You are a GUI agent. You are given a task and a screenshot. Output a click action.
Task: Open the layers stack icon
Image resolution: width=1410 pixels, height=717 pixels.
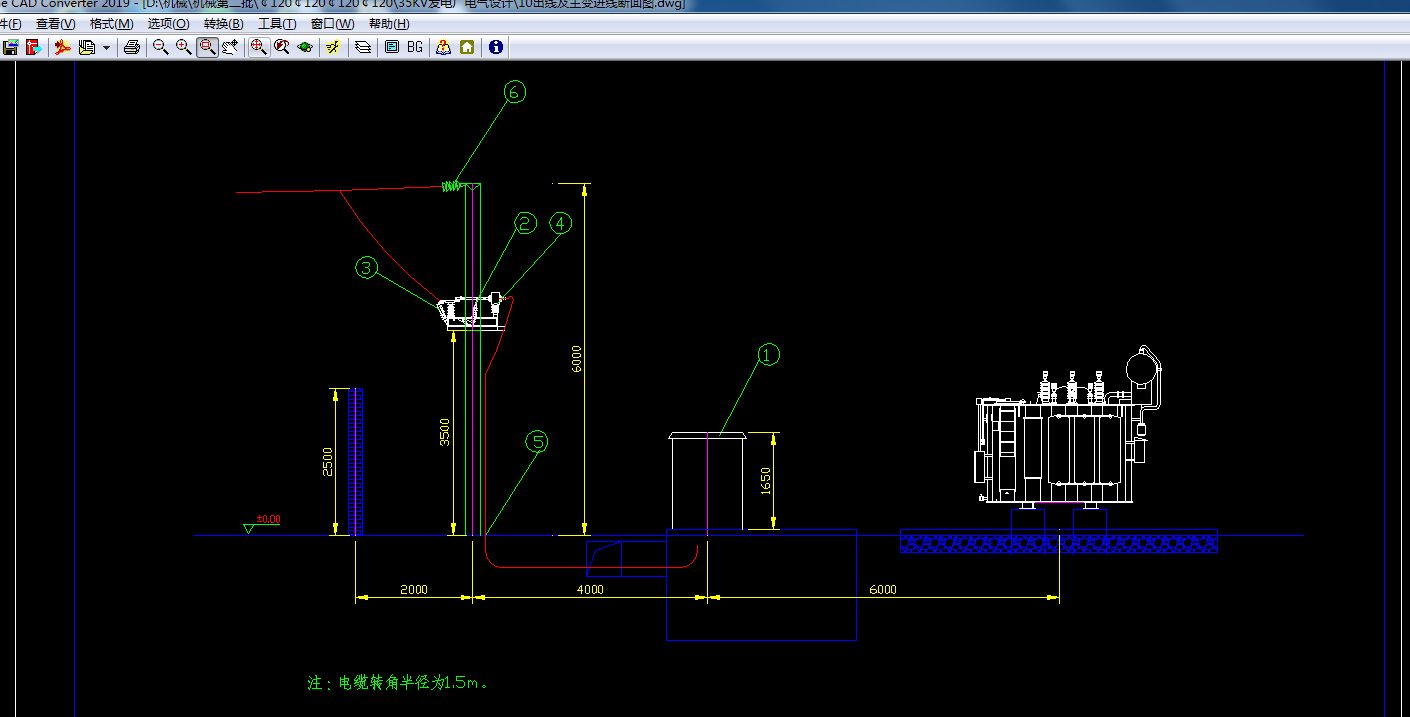pyautogui.click(x=363, y=47)
